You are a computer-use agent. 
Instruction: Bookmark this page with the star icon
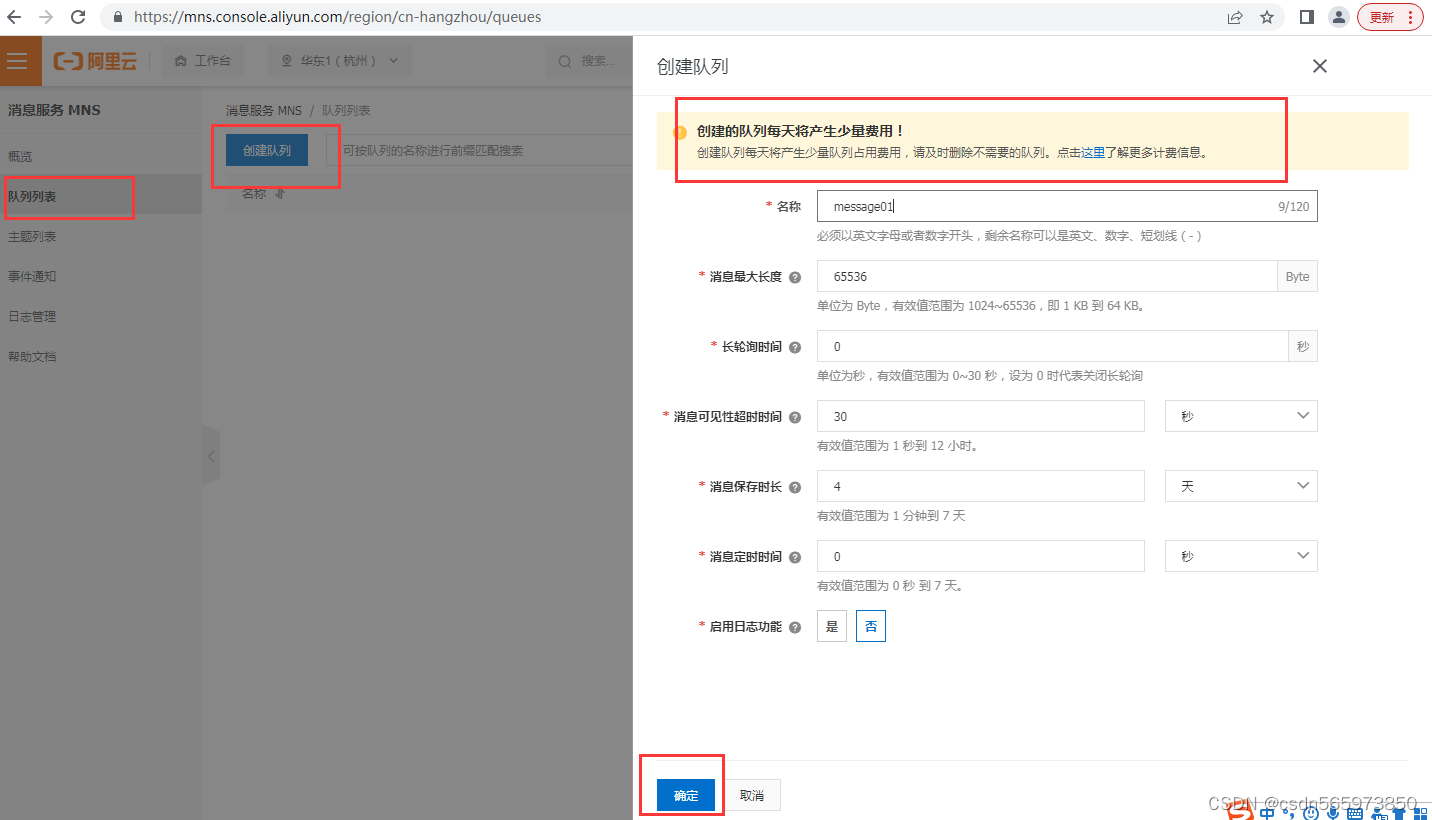click(x=1267, y=17)
